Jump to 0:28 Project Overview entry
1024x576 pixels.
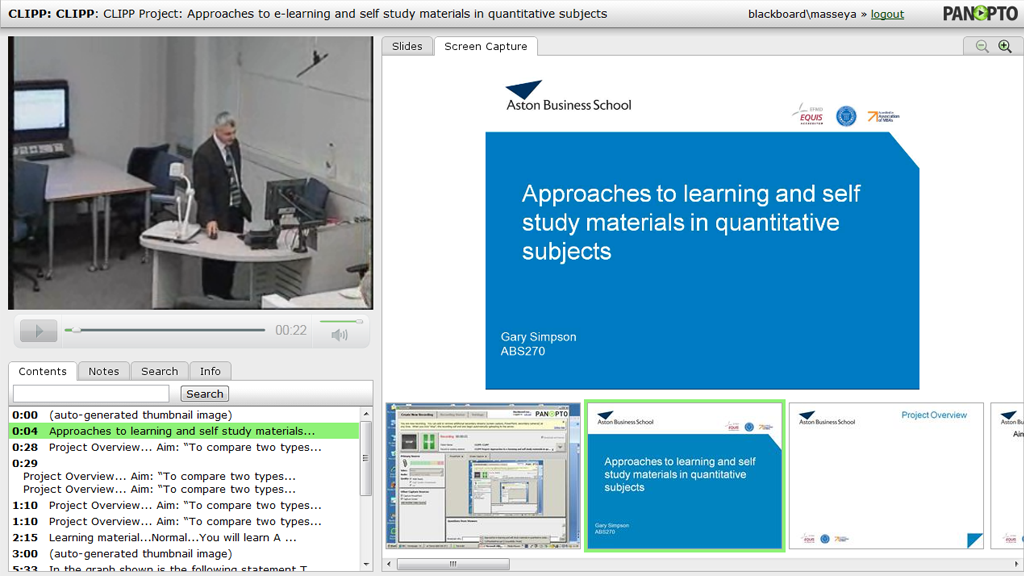184,447
